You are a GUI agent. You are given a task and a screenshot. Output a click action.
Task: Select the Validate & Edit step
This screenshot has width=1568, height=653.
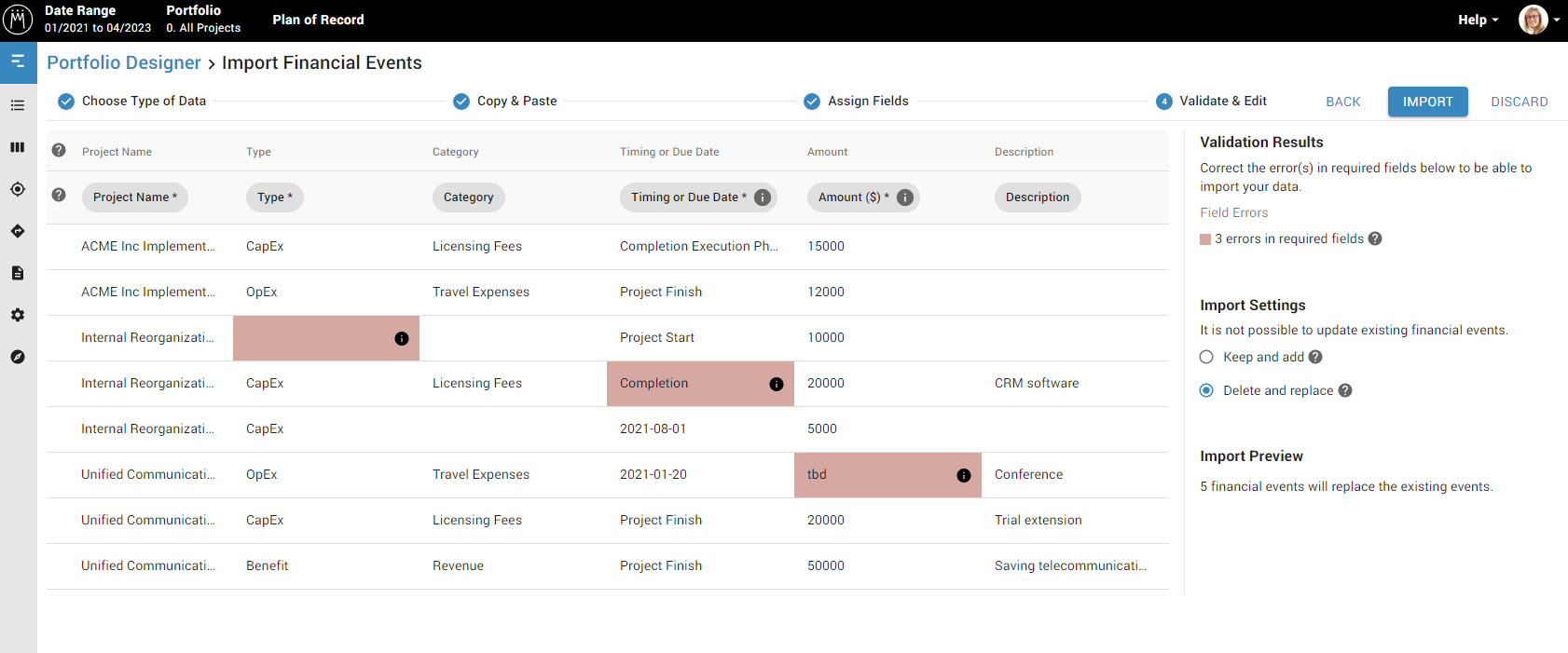tap(1223, 101)
